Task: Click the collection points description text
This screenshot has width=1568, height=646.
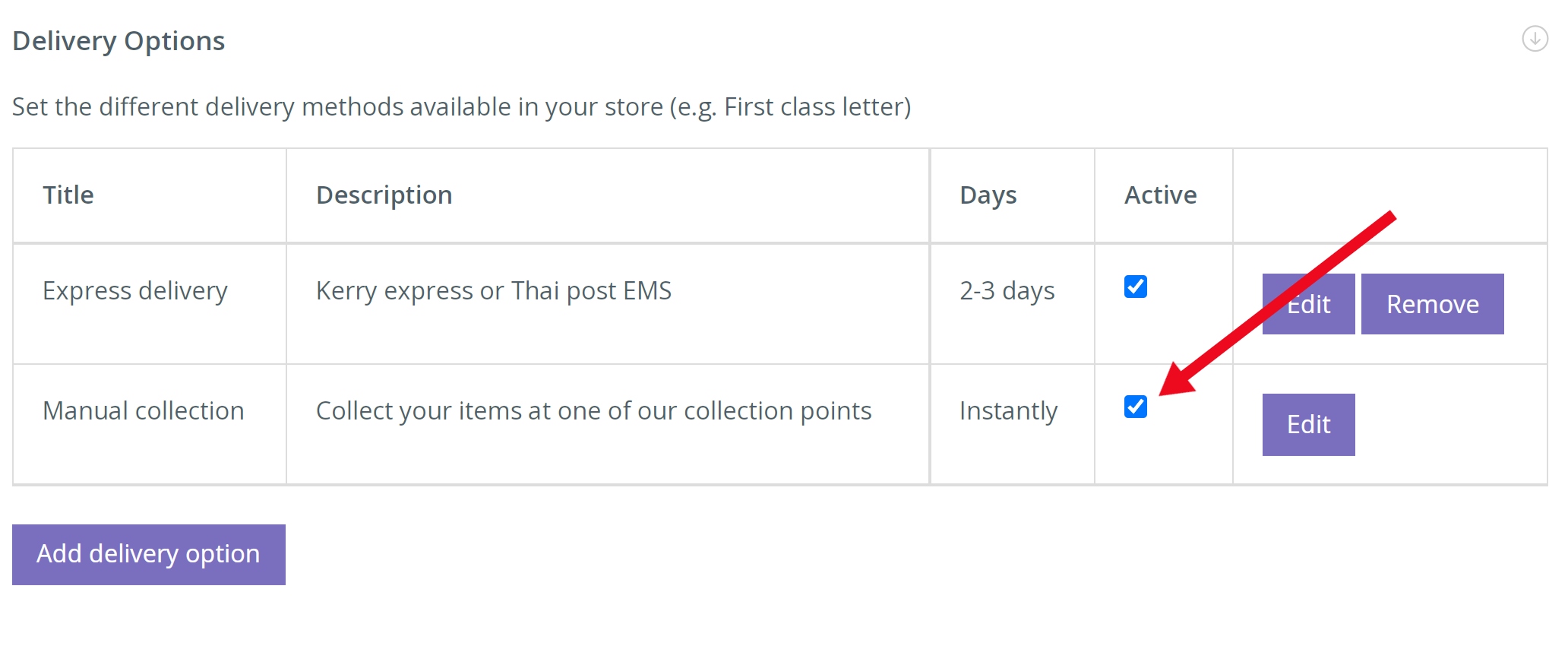Action: tap(593, 411)
